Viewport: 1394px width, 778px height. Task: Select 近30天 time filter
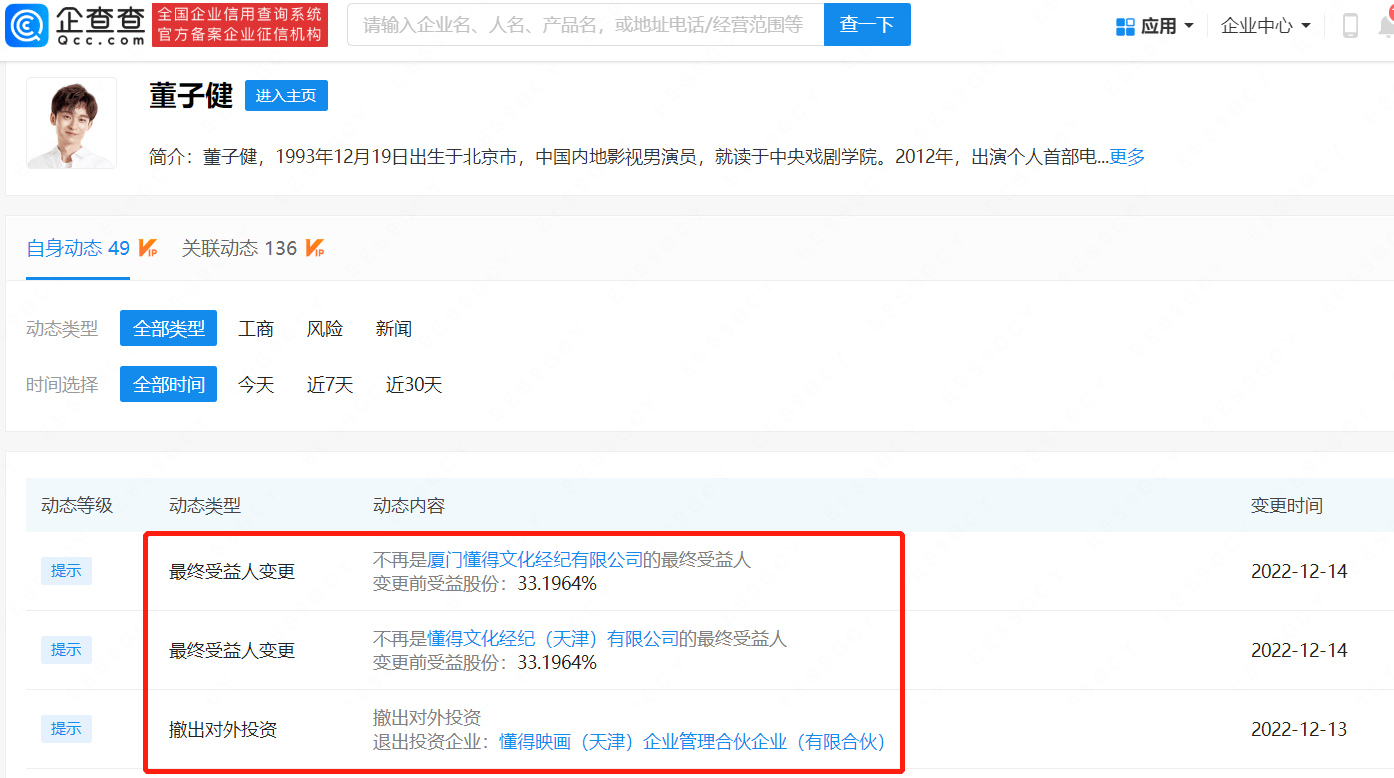(414, 384)
